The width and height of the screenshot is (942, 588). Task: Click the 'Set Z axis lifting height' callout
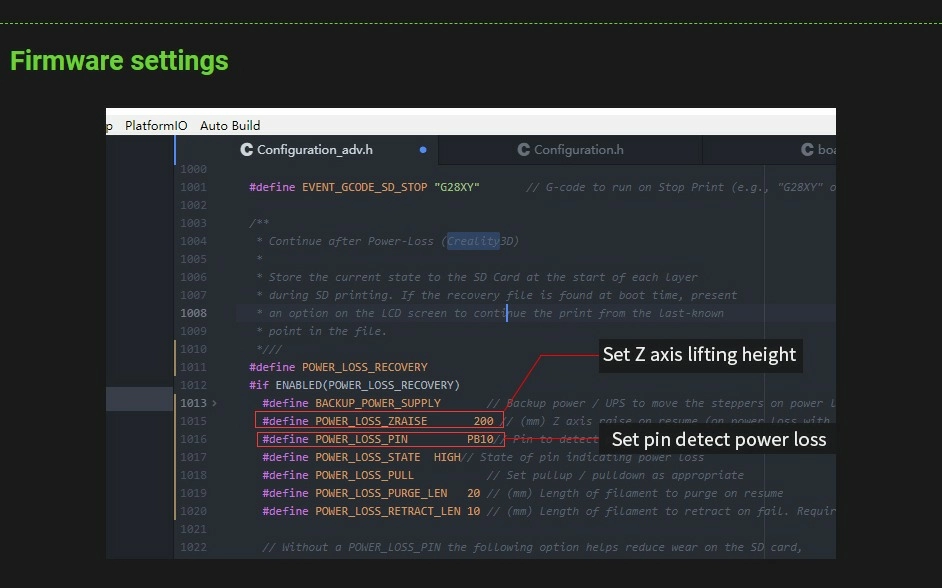pos(699,355)
